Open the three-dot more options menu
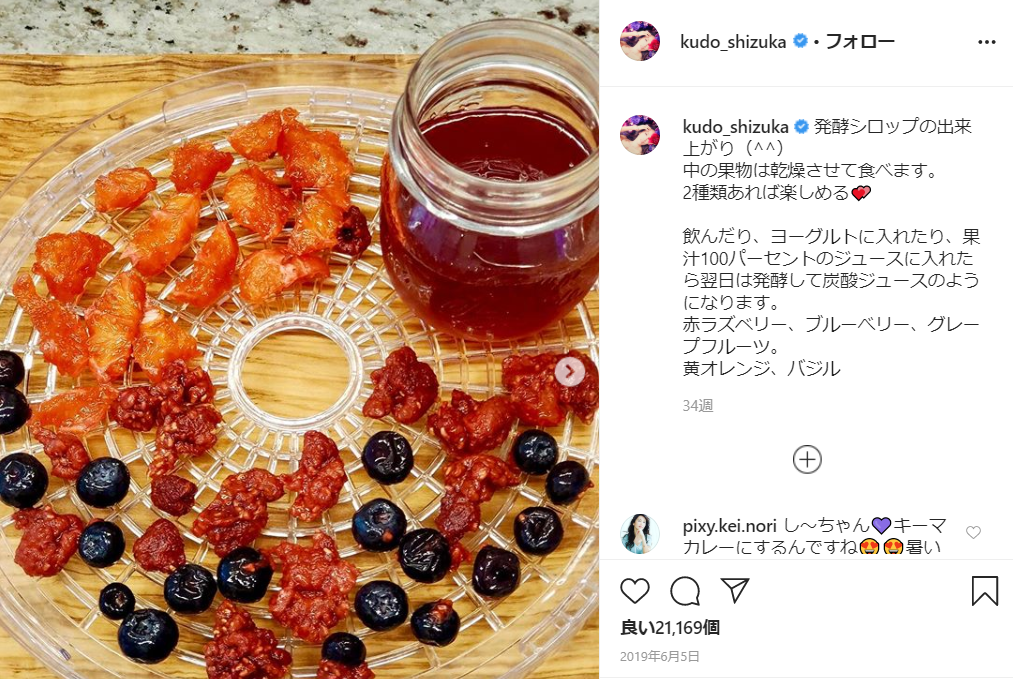 click(987, 42)
